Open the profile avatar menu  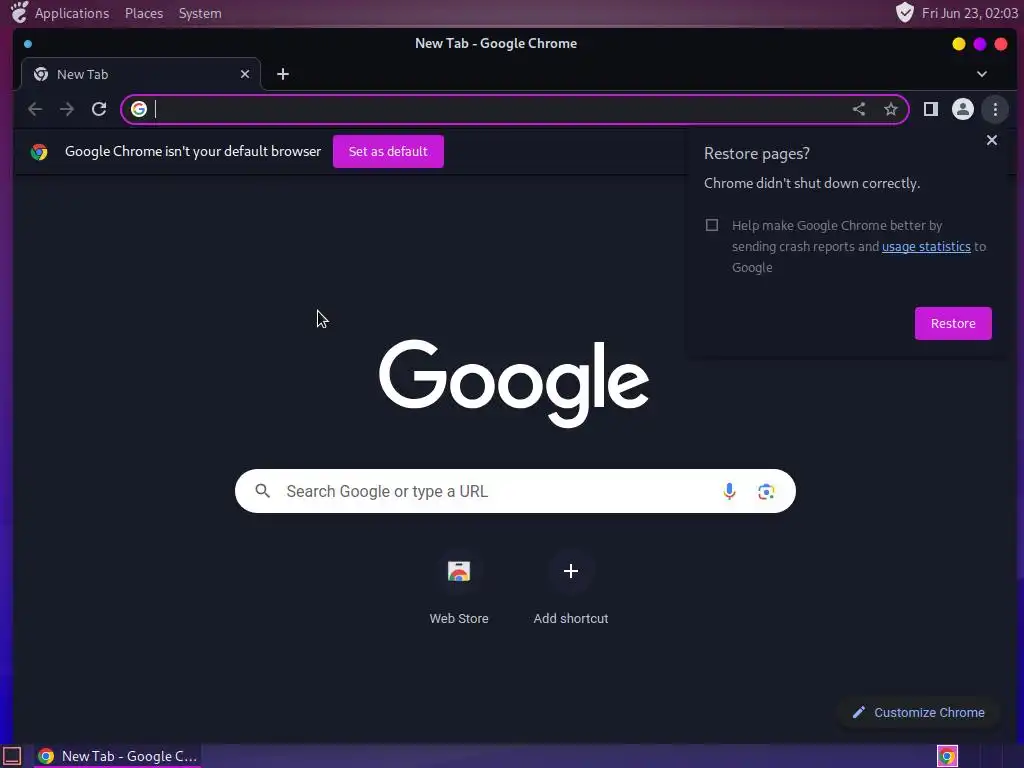point(963,109)
